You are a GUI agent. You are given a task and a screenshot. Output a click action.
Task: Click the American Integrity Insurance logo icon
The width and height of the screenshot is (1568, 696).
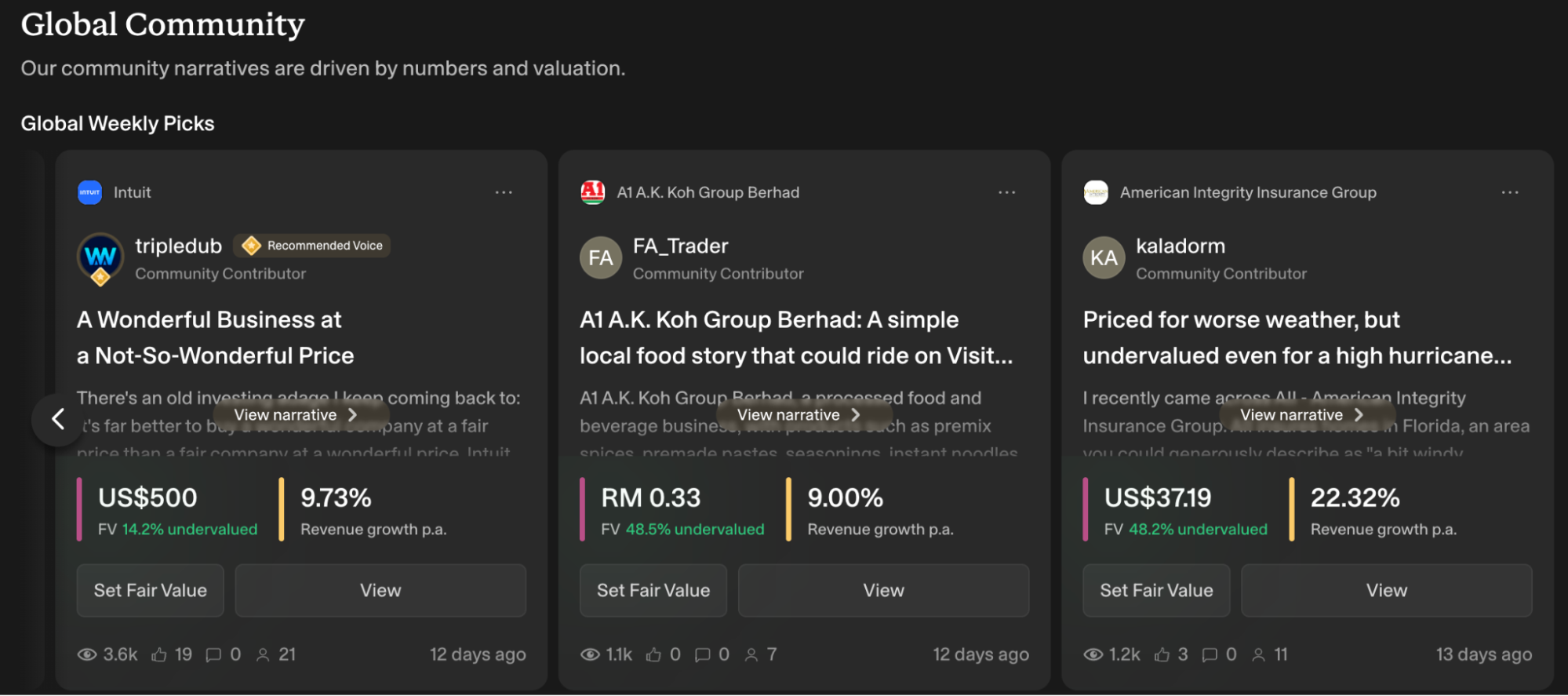coord(1096,192)
